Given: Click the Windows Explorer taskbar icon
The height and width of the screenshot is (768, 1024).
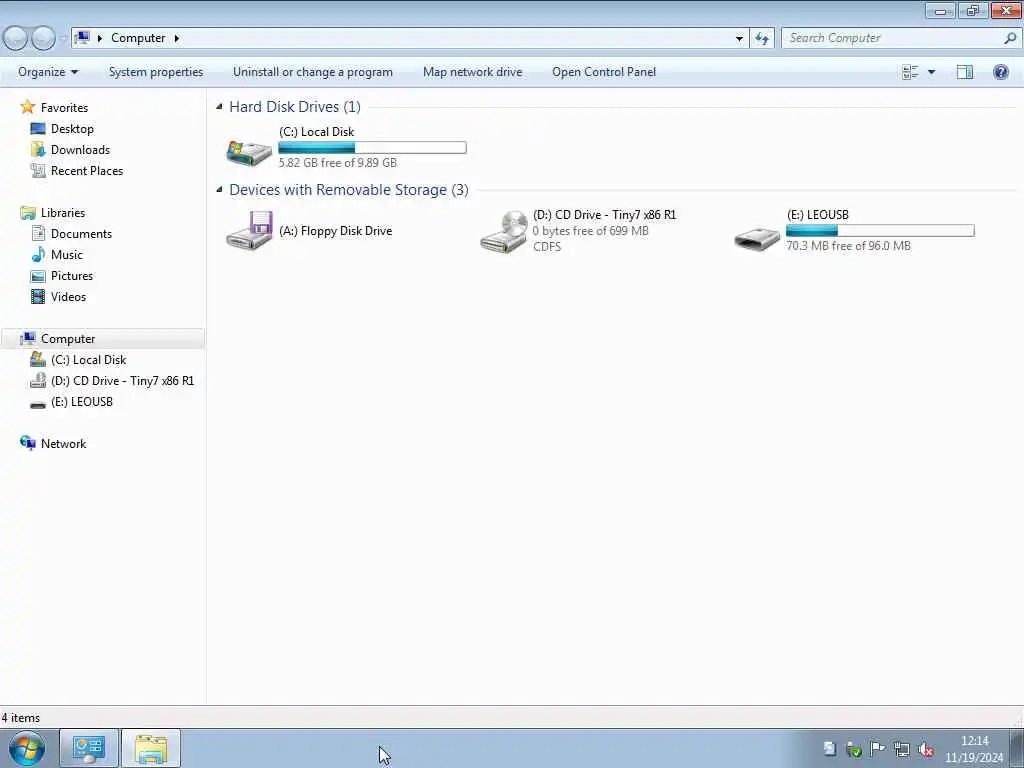Looking at the screenshot, I should (x=151, y=748).
